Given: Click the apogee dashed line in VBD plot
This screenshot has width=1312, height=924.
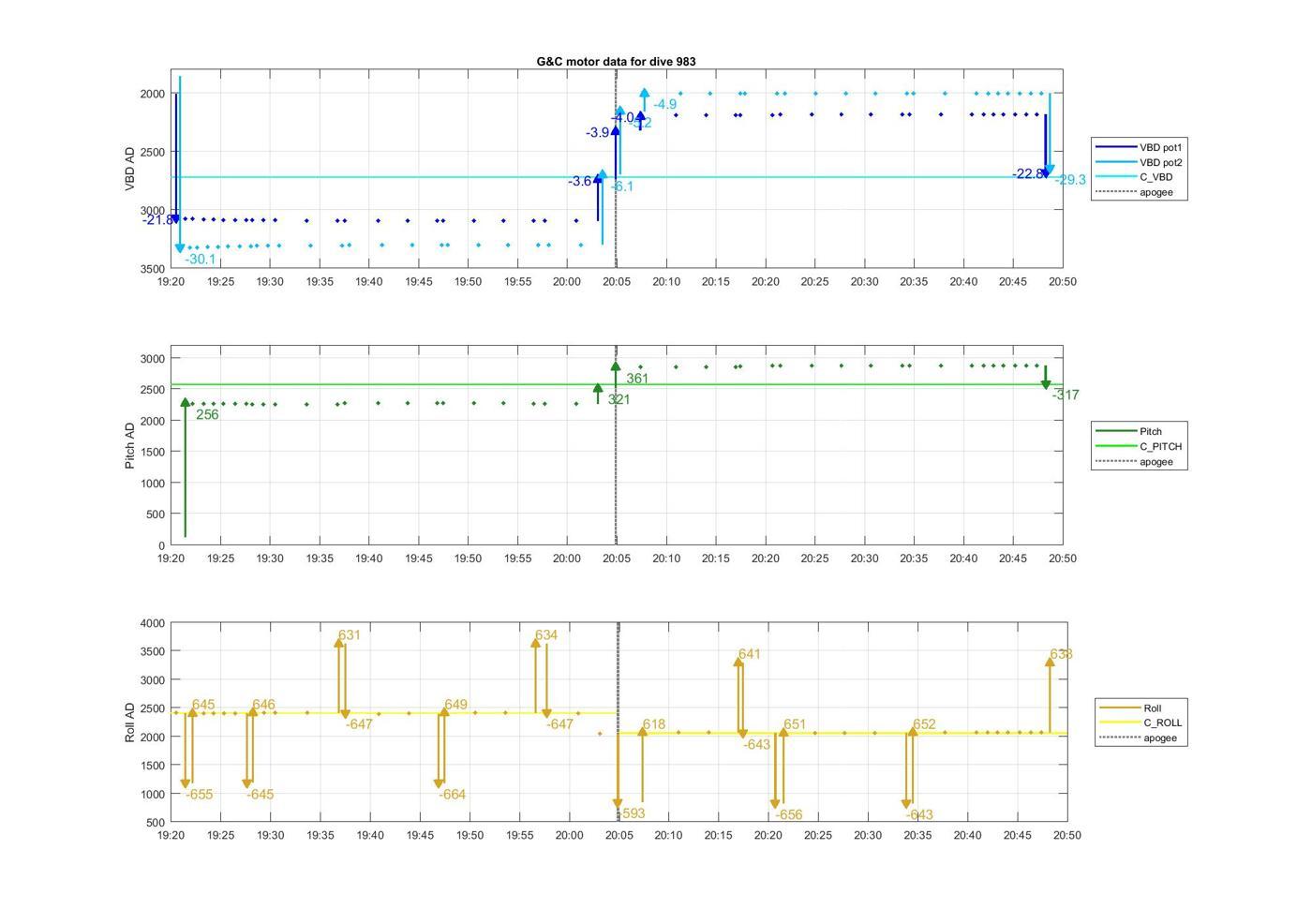Looking at the screenshot, I should pyautogui.click(x=616, y=169).
